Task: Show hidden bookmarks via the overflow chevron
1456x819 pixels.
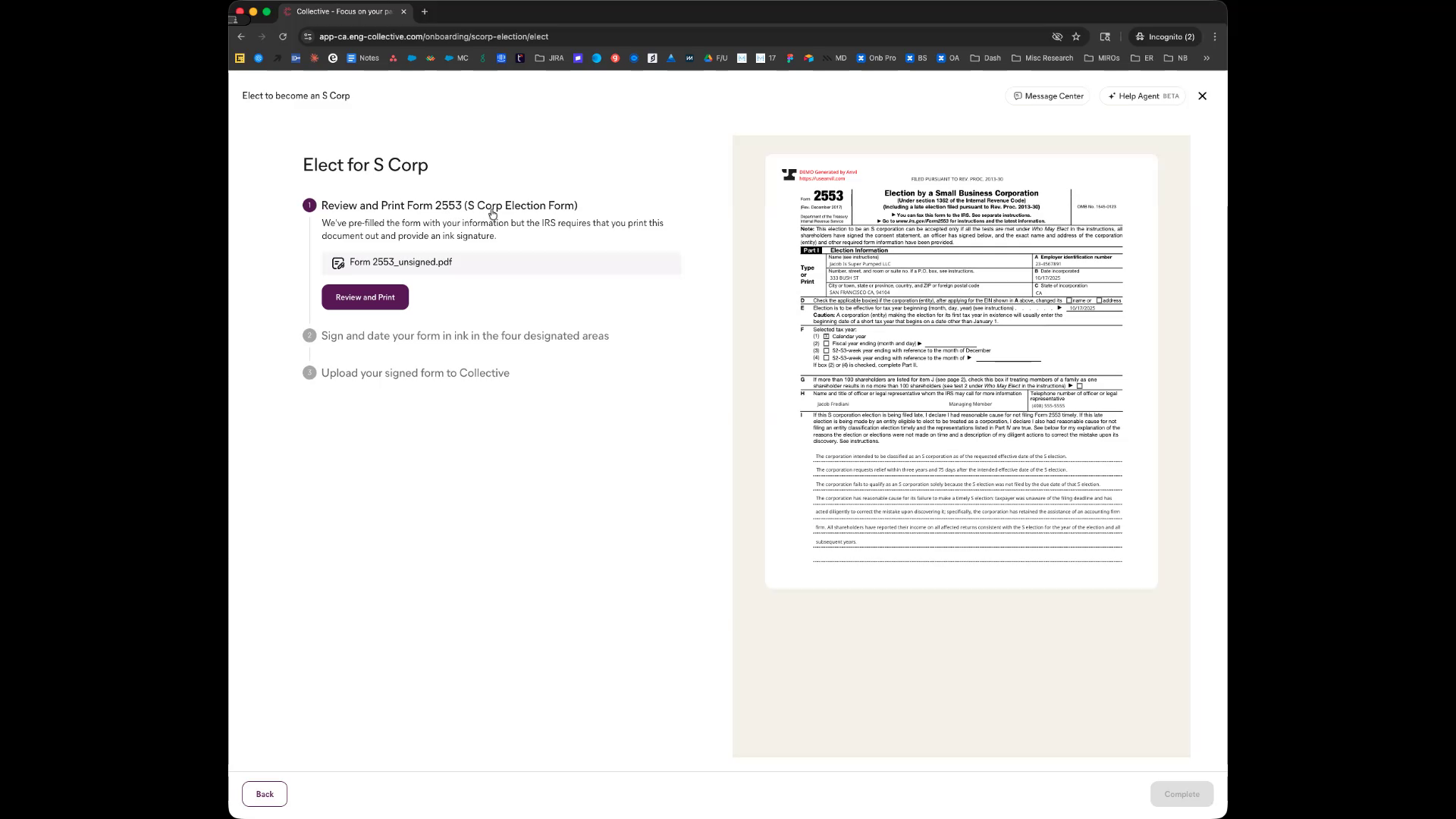Action: pyautogui.click(x=1207, y=58)
